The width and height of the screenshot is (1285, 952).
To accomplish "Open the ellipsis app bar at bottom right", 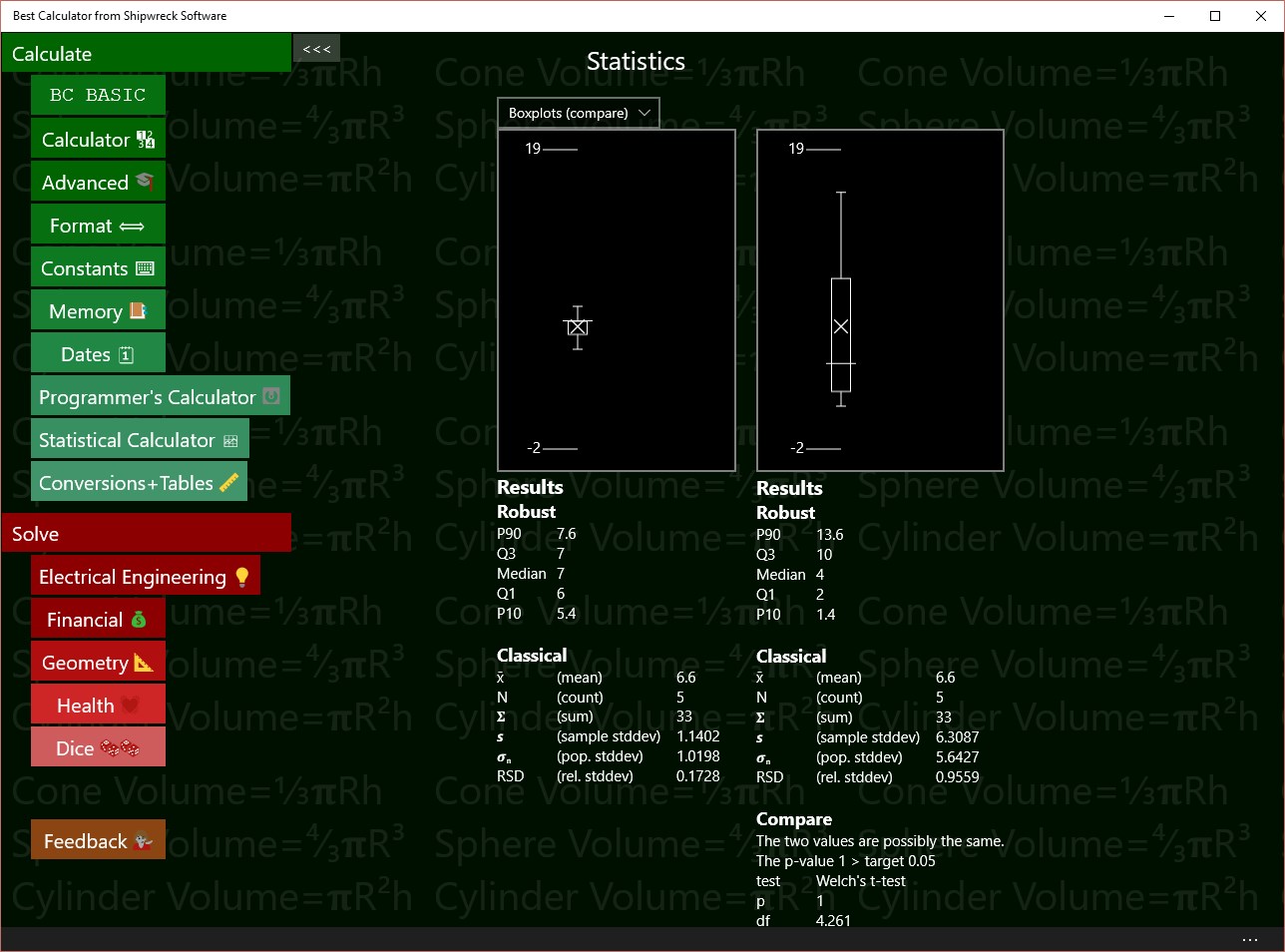I will click(x=1249, y=939).
